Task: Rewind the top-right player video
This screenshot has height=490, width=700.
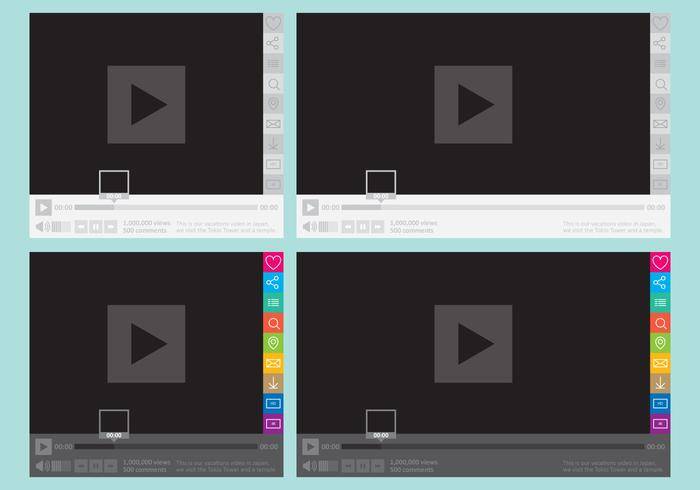Action: click(348, 227)
